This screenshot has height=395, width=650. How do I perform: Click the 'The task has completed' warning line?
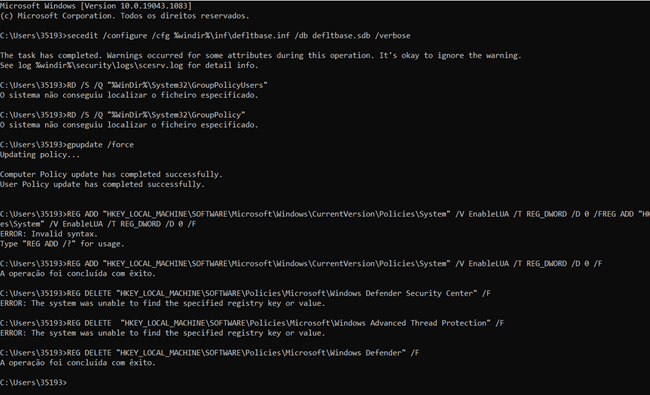pyautogui.click(x=261, y=56)
